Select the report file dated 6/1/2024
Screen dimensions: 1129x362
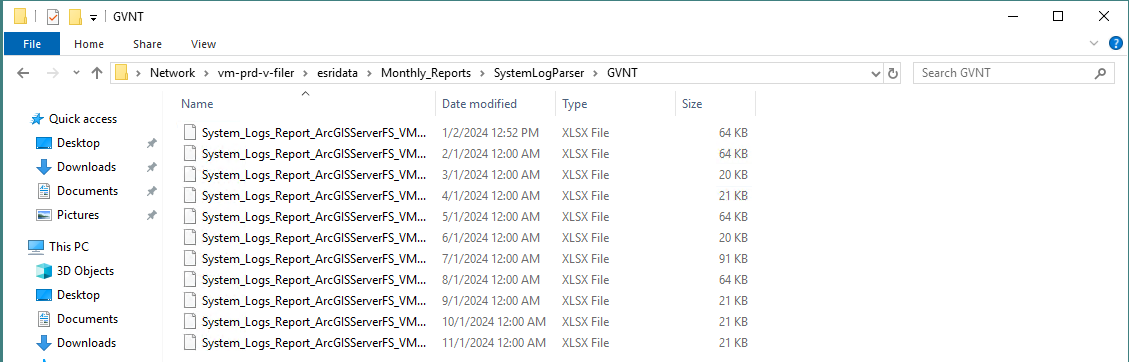click(466, 237)
